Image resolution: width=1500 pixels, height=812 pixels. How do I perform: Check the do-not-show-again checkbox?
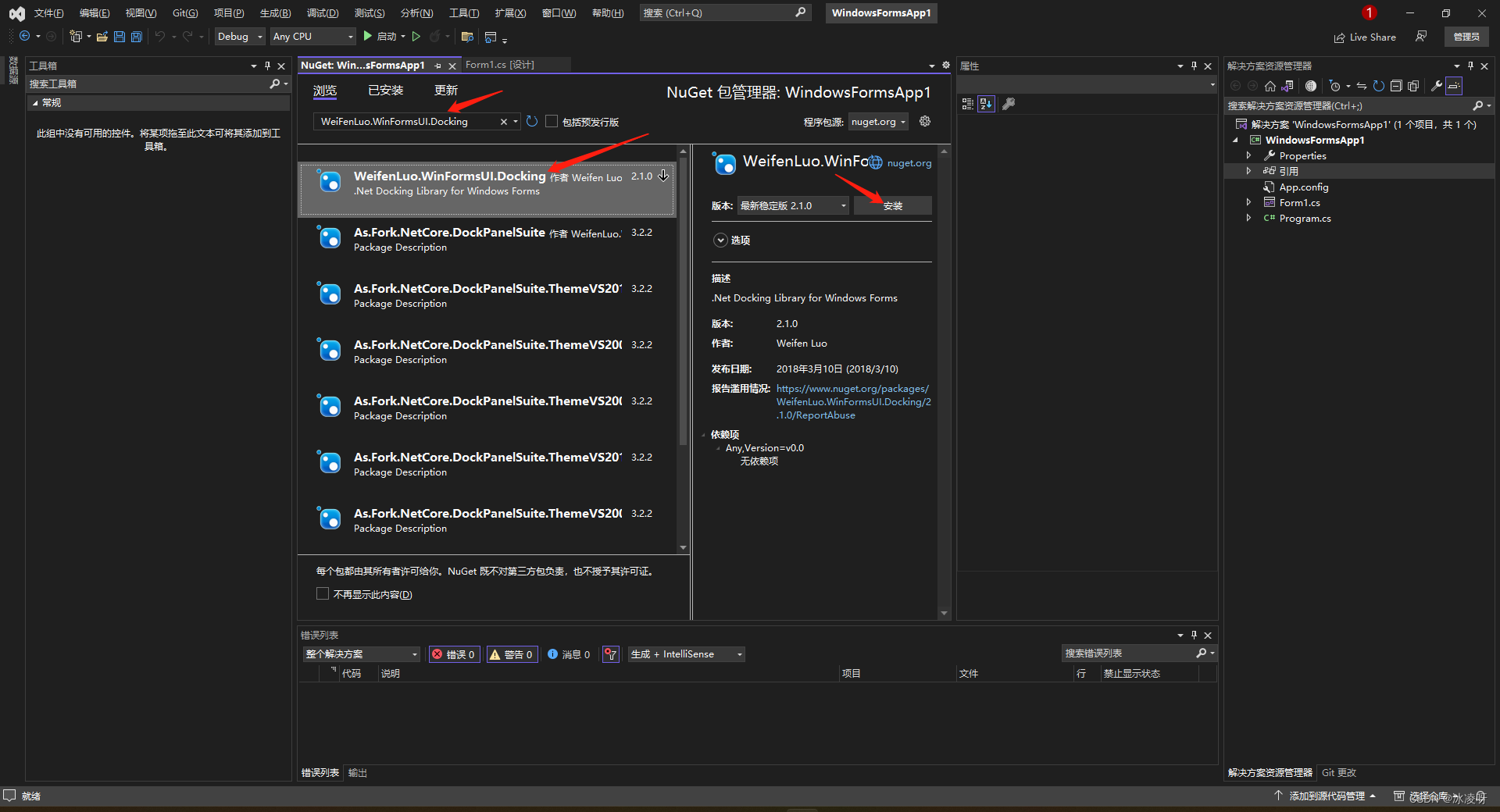tap(322, 593)
